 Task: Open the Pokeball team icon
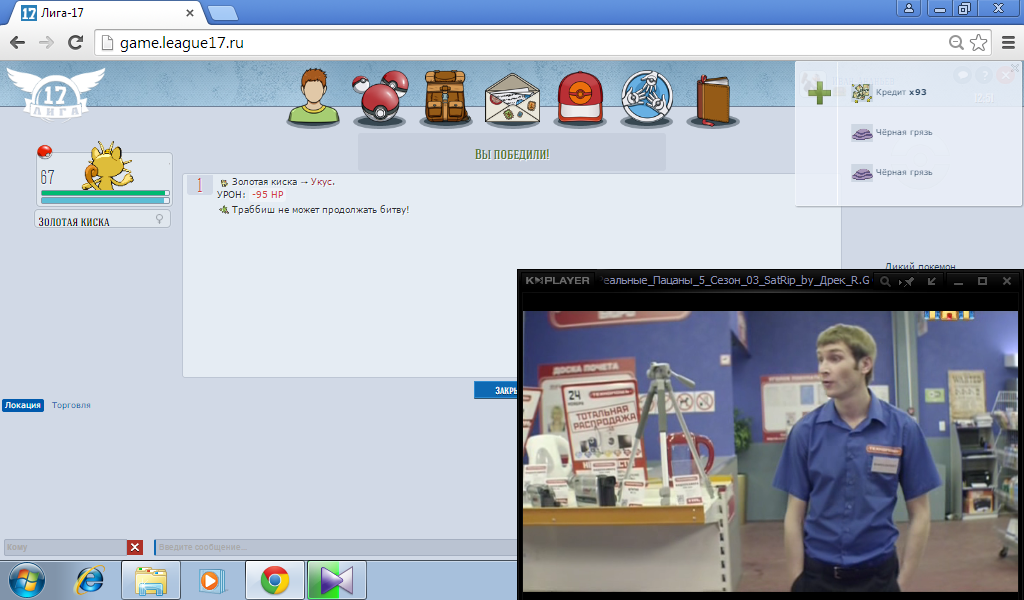pos(381,97)
